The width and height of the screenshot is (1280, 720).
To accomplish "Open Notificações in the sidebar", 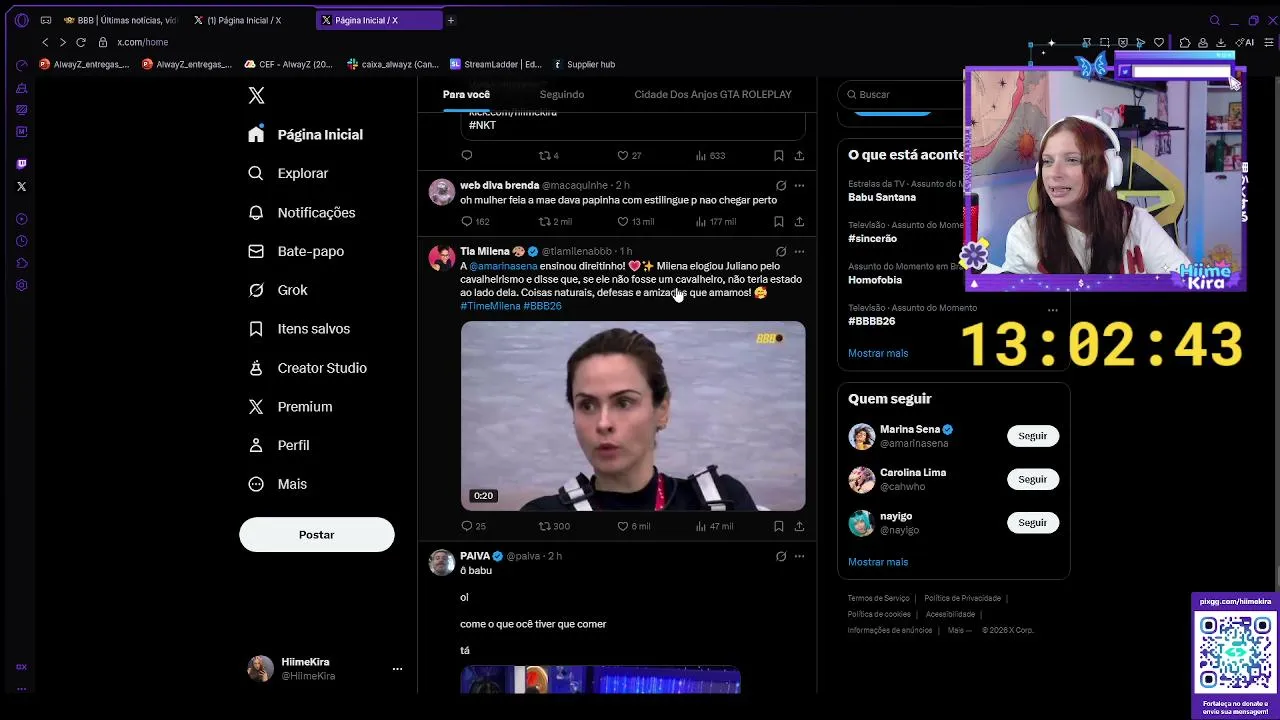I will click(301, 212).
